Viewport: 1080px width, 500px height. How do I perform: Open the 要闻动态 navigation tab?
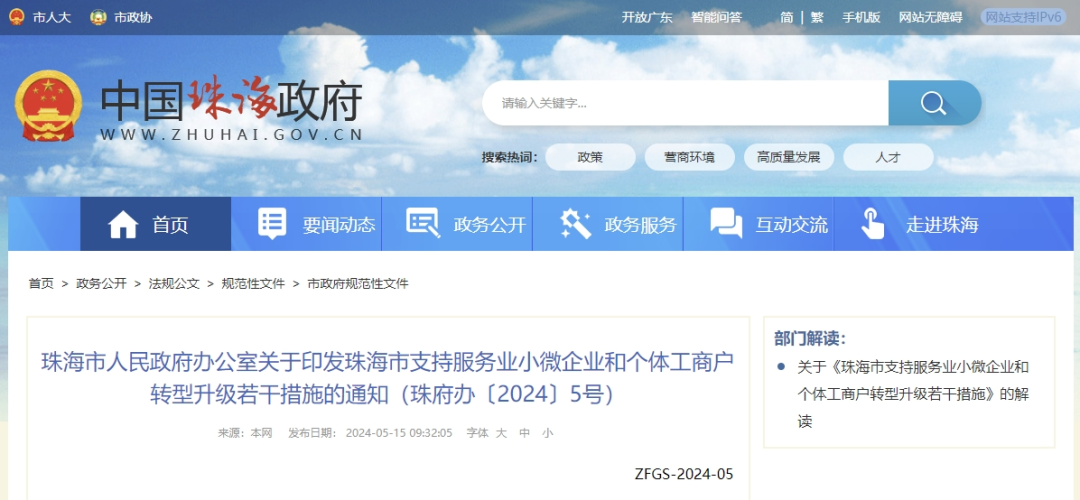click(307, 224)
